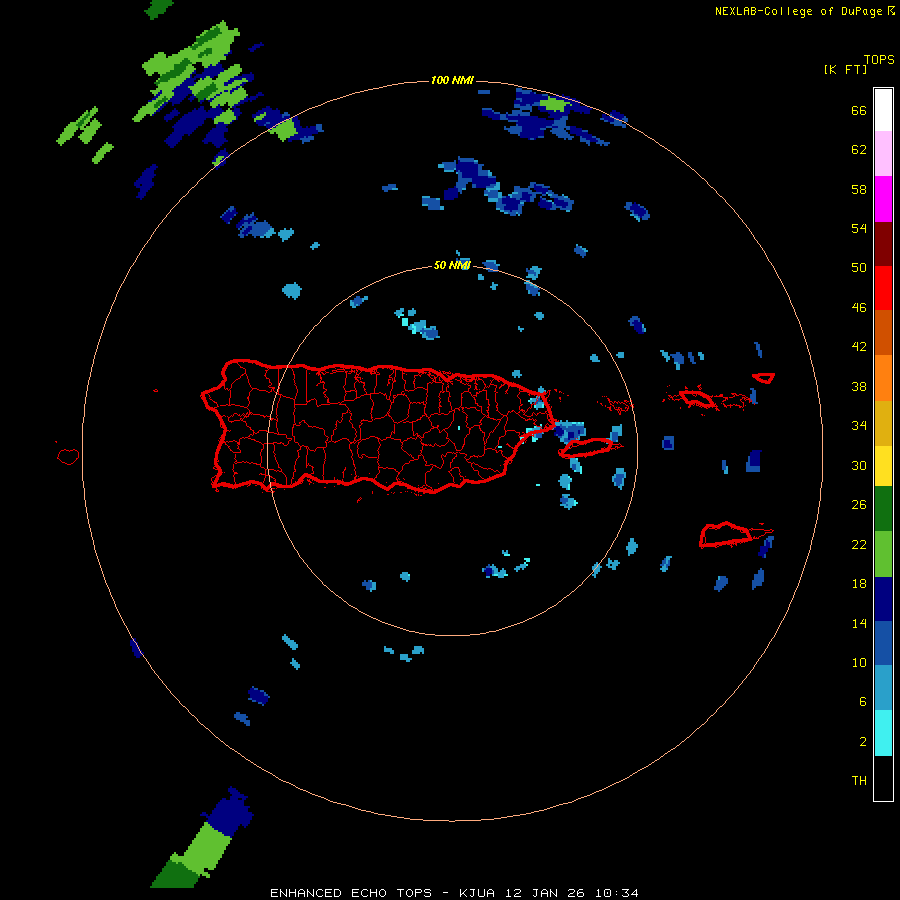Click the legend value 30
Image resolution: width=900 pixels, height=900 pixels.
pyautogui.click(x=859, y=465)
